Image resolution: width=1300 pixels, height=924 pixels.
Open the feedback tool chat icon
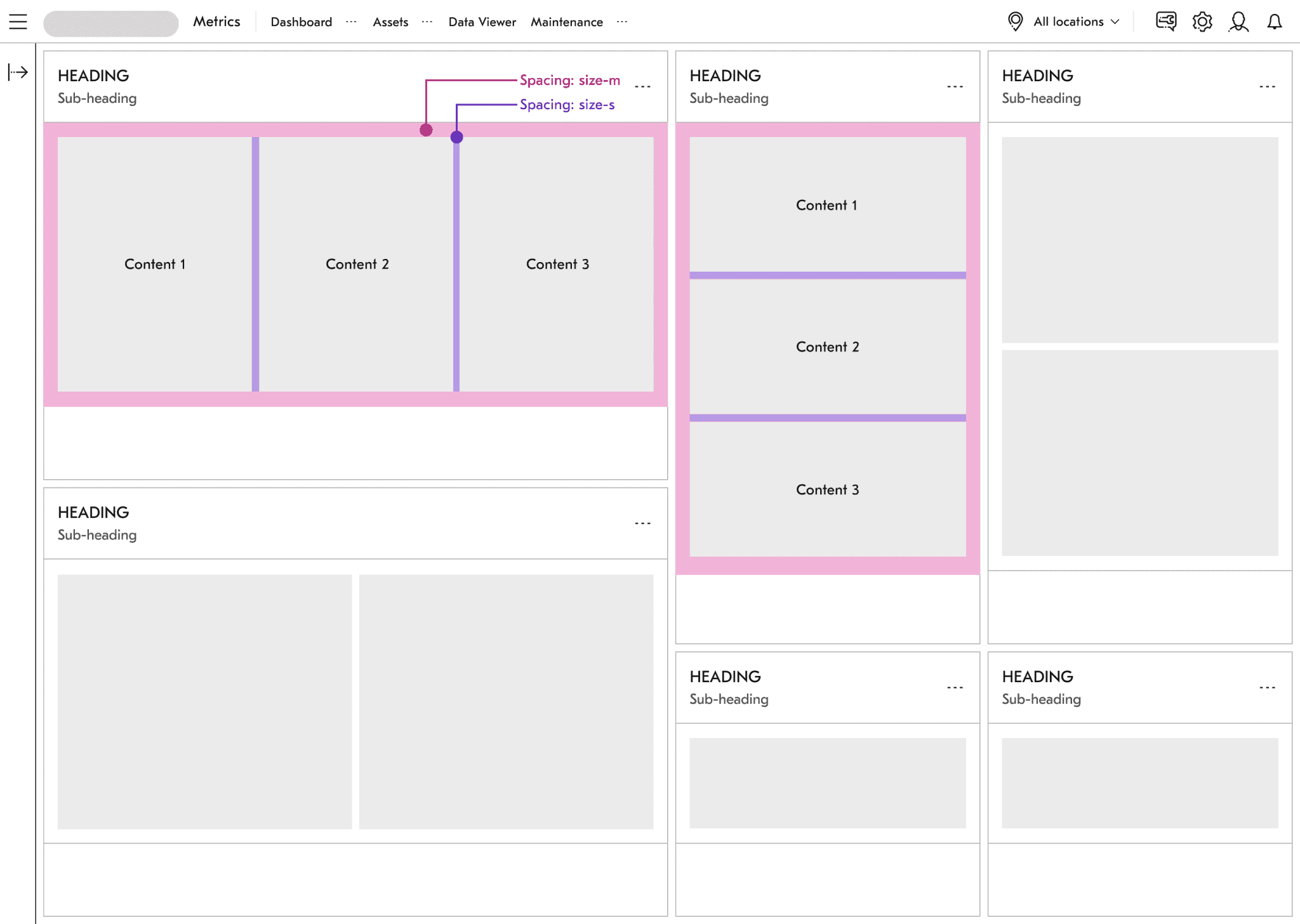1165,21
